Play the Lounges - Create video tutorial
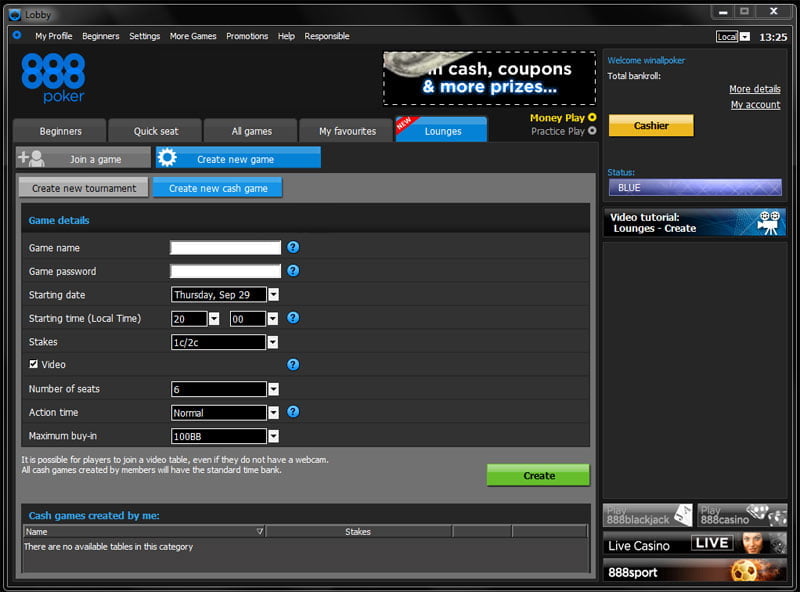Screen dimensions: 800x592 point(695,223)
